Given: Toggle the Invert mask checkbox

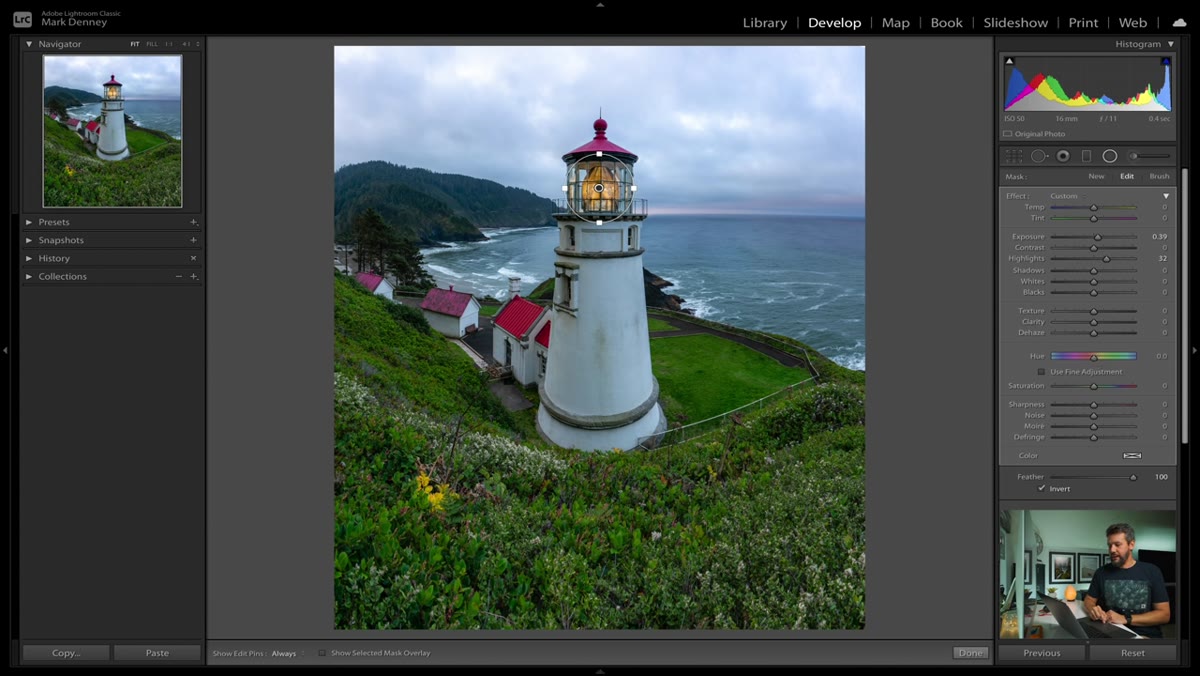Looking at the screenshot, I should [x=1041, y=489].
